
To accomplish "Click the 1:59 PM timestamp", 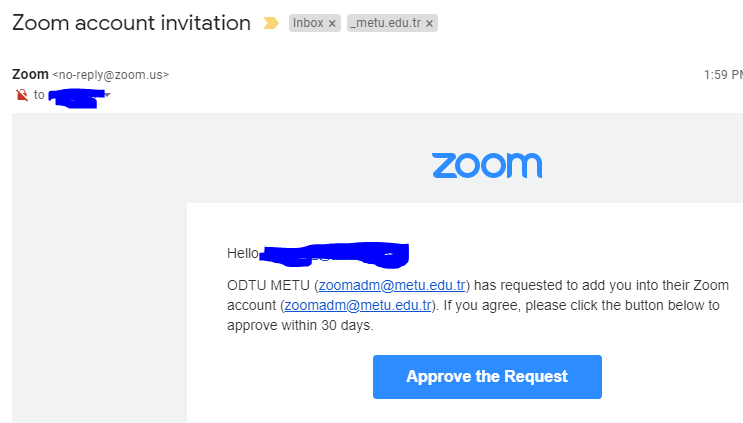I will (723, 75).
